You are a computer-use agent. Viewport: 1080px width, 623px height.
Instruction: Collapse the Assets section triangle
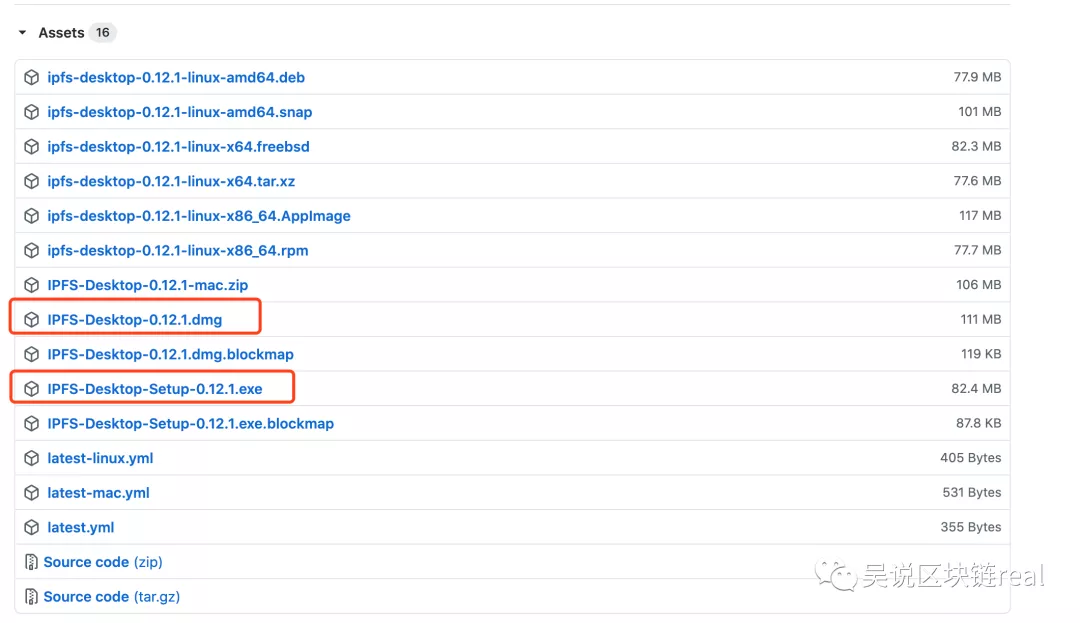(22, 32)
